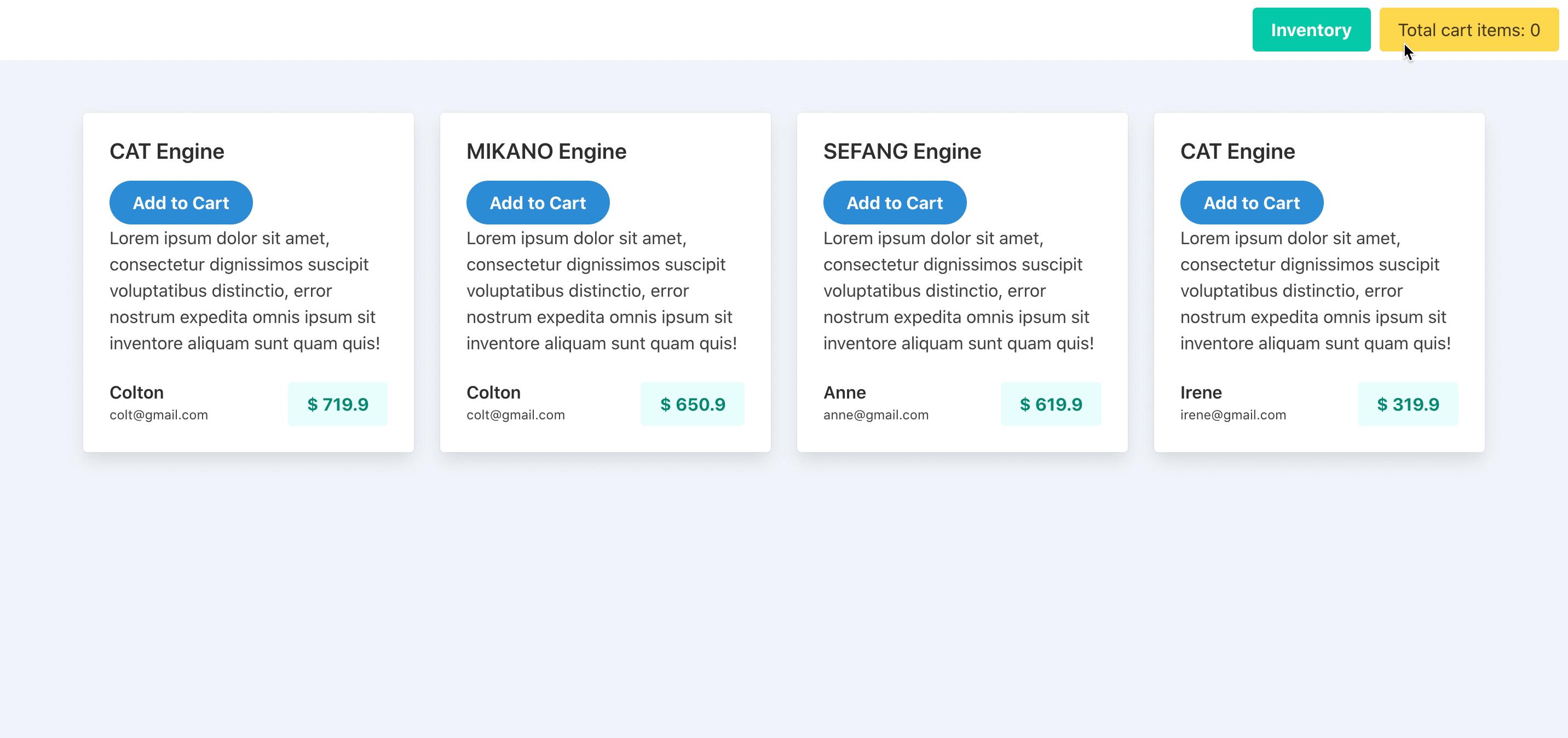
Task: Click the anne@gmail.com email address
Action: click(x=876, y=416)
